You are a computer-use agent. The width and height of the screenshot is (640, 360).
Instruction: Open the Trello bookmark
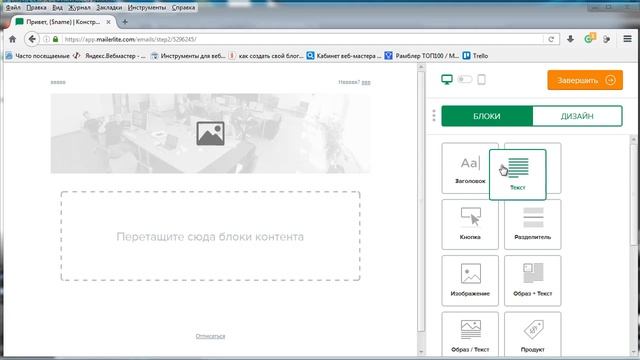tap(476, 56)
